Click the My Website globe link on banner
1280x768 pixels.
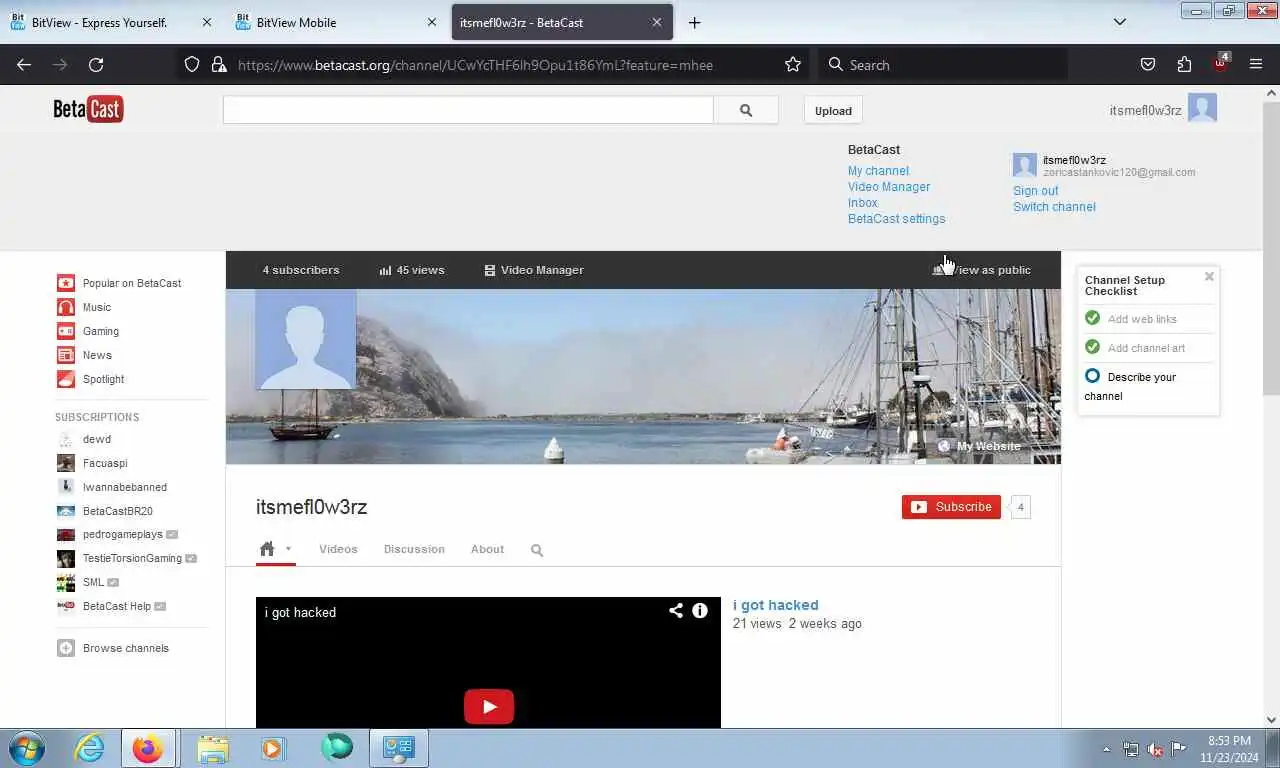(979, 446)
